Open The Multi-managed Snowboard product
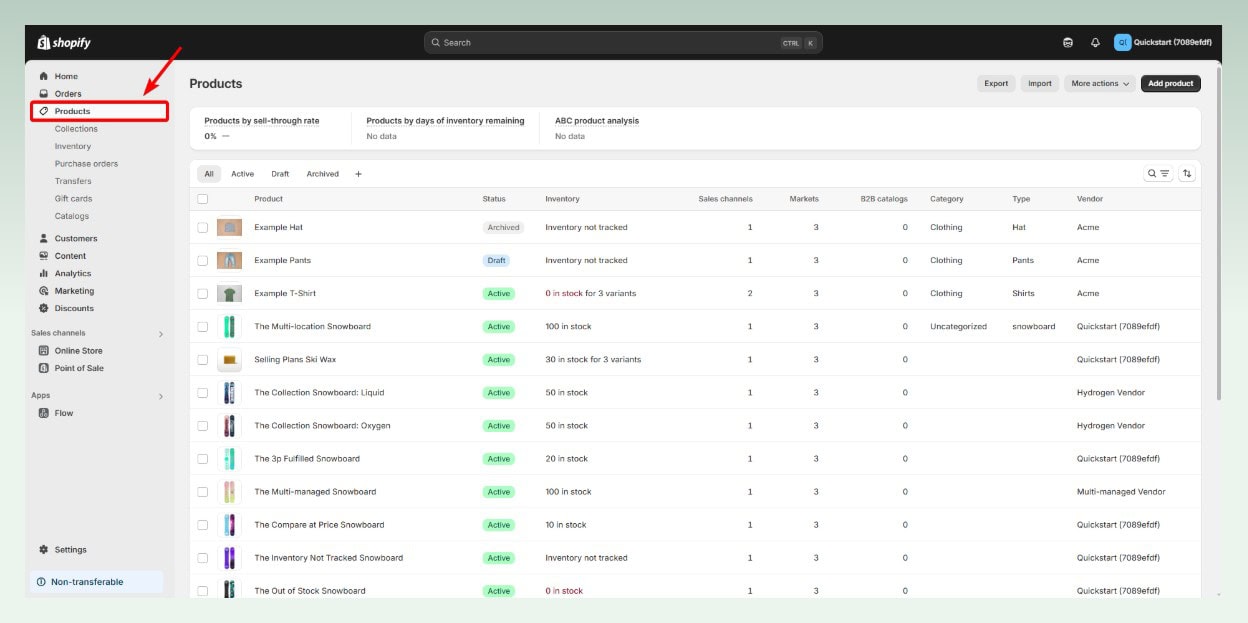 tap(315, 492)
